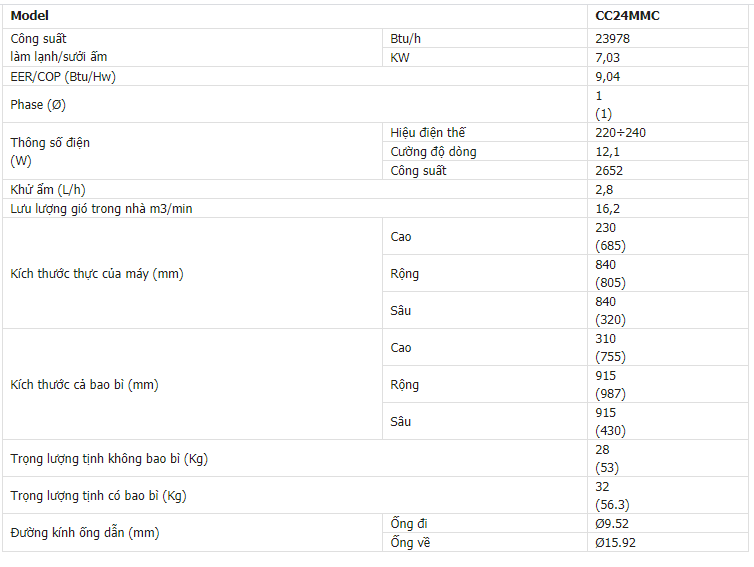The height and width of the screenshot is (567, 754).
Task: Click the Model header cell
Action: click(29, 16)
